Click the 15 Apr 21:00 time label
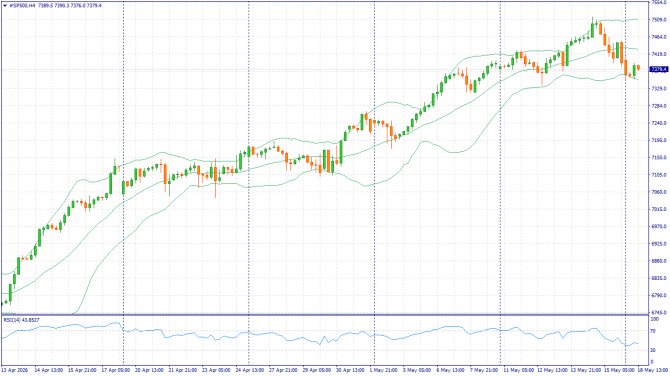The width and height of the screenshot is (670, 376). (x=82, y=370)
